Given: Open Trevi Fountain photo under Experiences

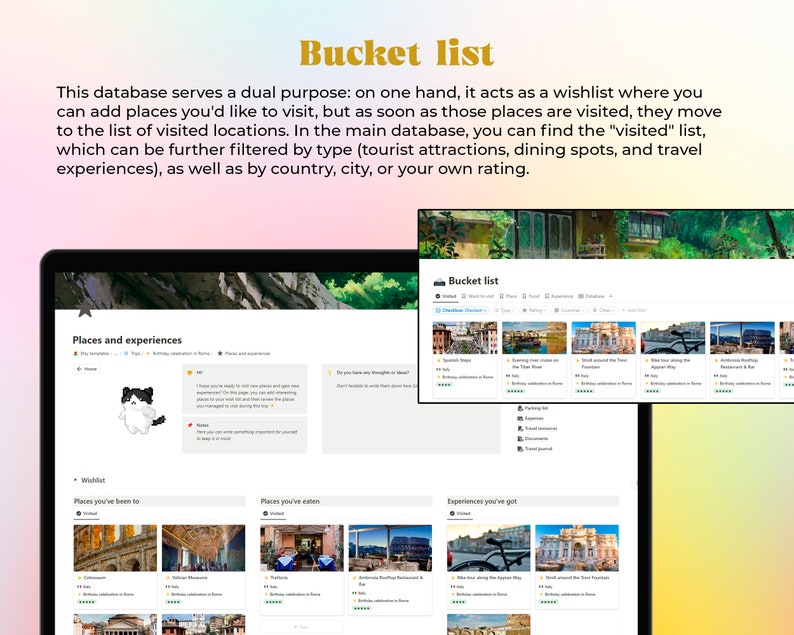Looking at the screenshot, I should (577, 548).
